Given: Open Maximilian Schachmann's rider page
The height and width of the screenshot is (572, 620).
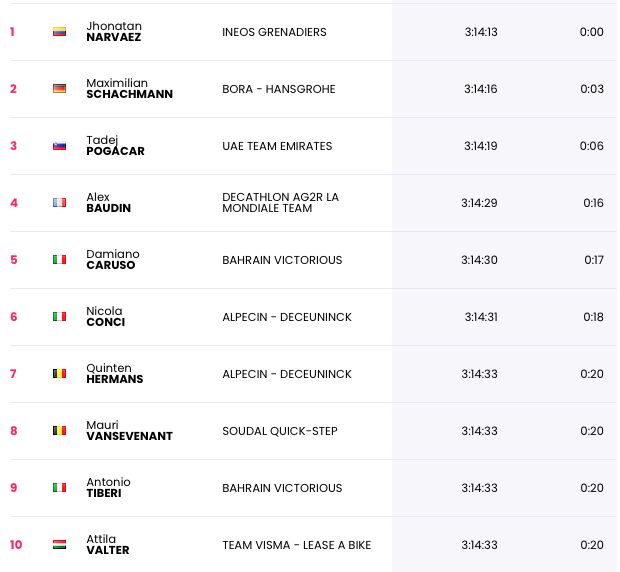Looking at the screenshot, I should click(x=129, y=89).
